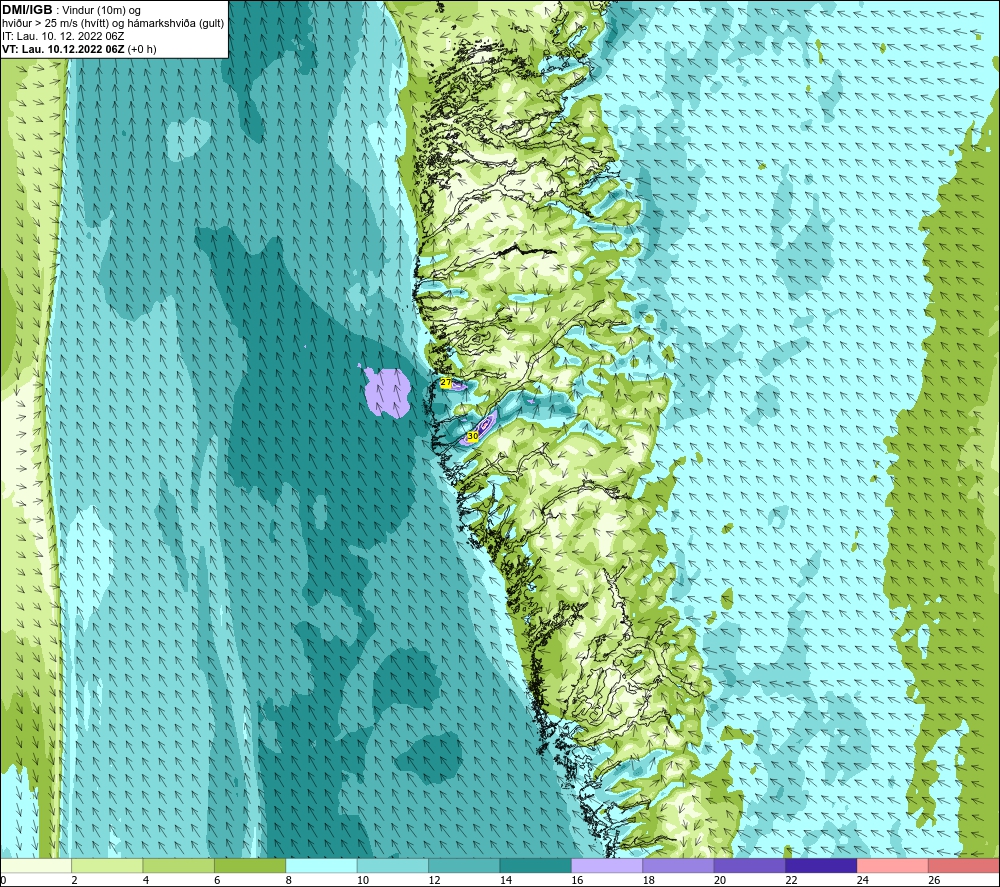Click the 20-22 m/s legend color swatch
This screenshot has height=887, width=1000.
(x=750, y=865)
